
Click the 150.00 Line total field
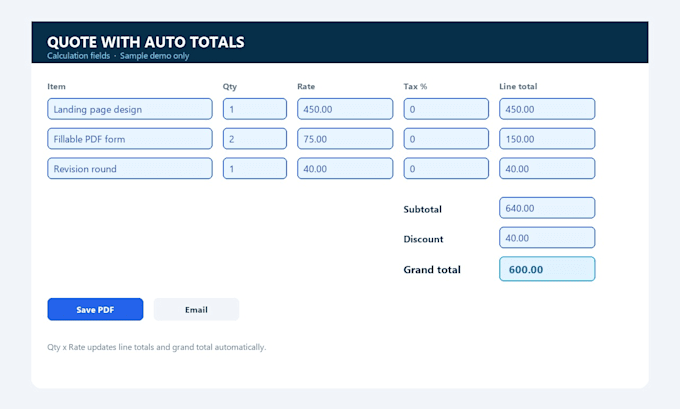(x=547, y=139)
